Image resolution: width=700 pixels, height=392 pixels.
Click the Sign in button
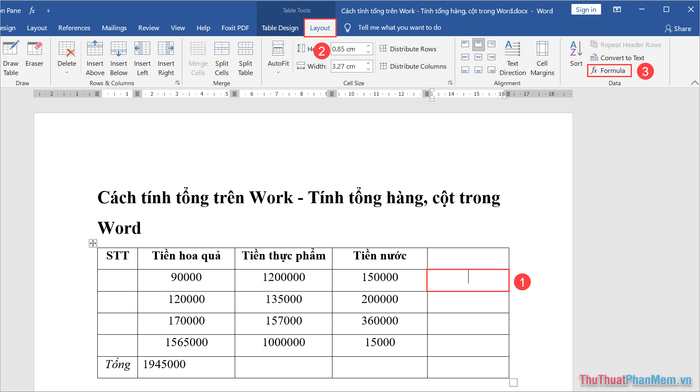point(586,9)
